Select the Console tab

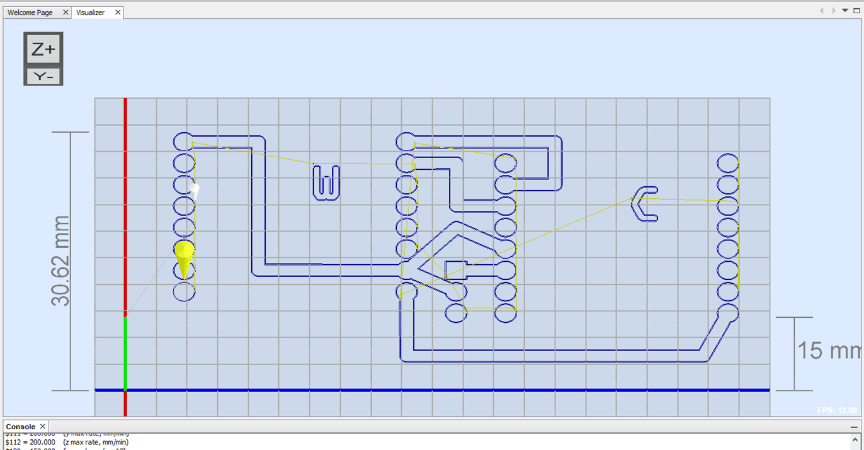(x=20, y=426)
